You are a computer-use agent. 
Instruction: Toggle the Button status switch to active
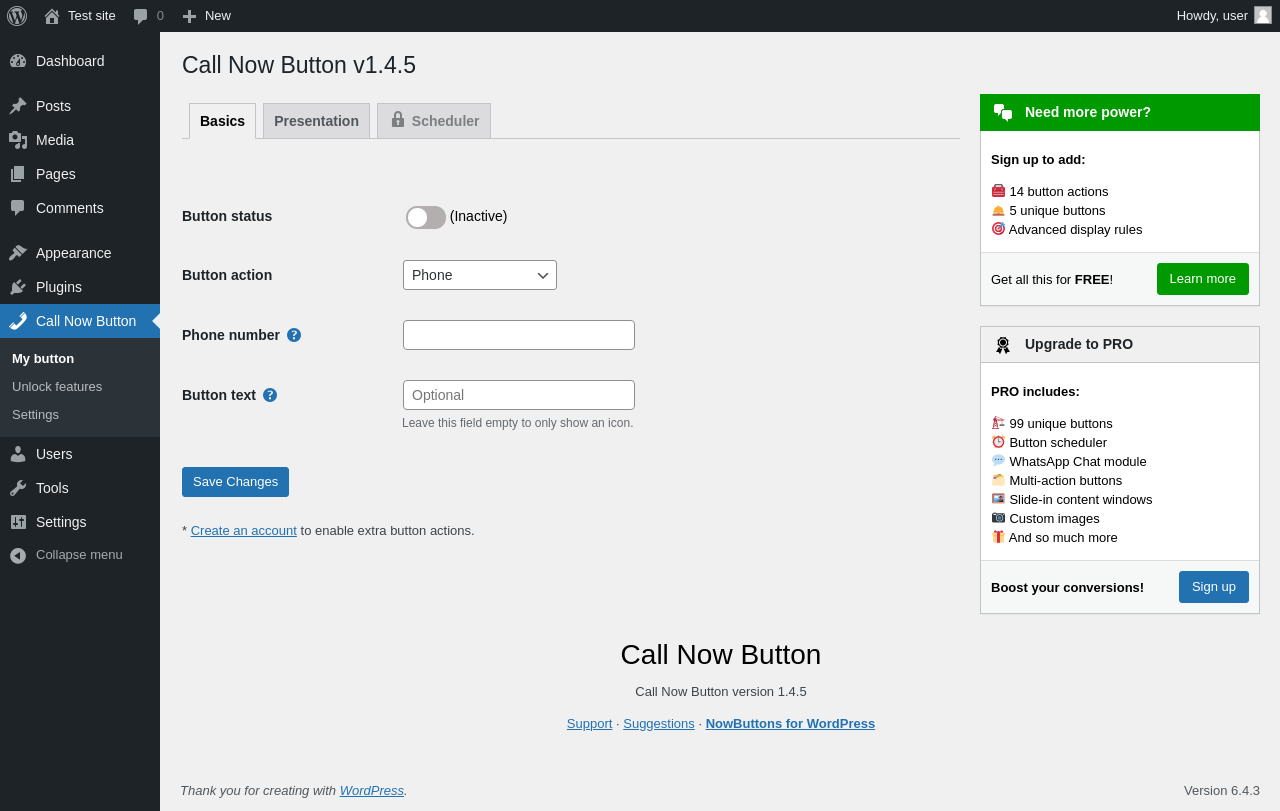pos(426,217)
